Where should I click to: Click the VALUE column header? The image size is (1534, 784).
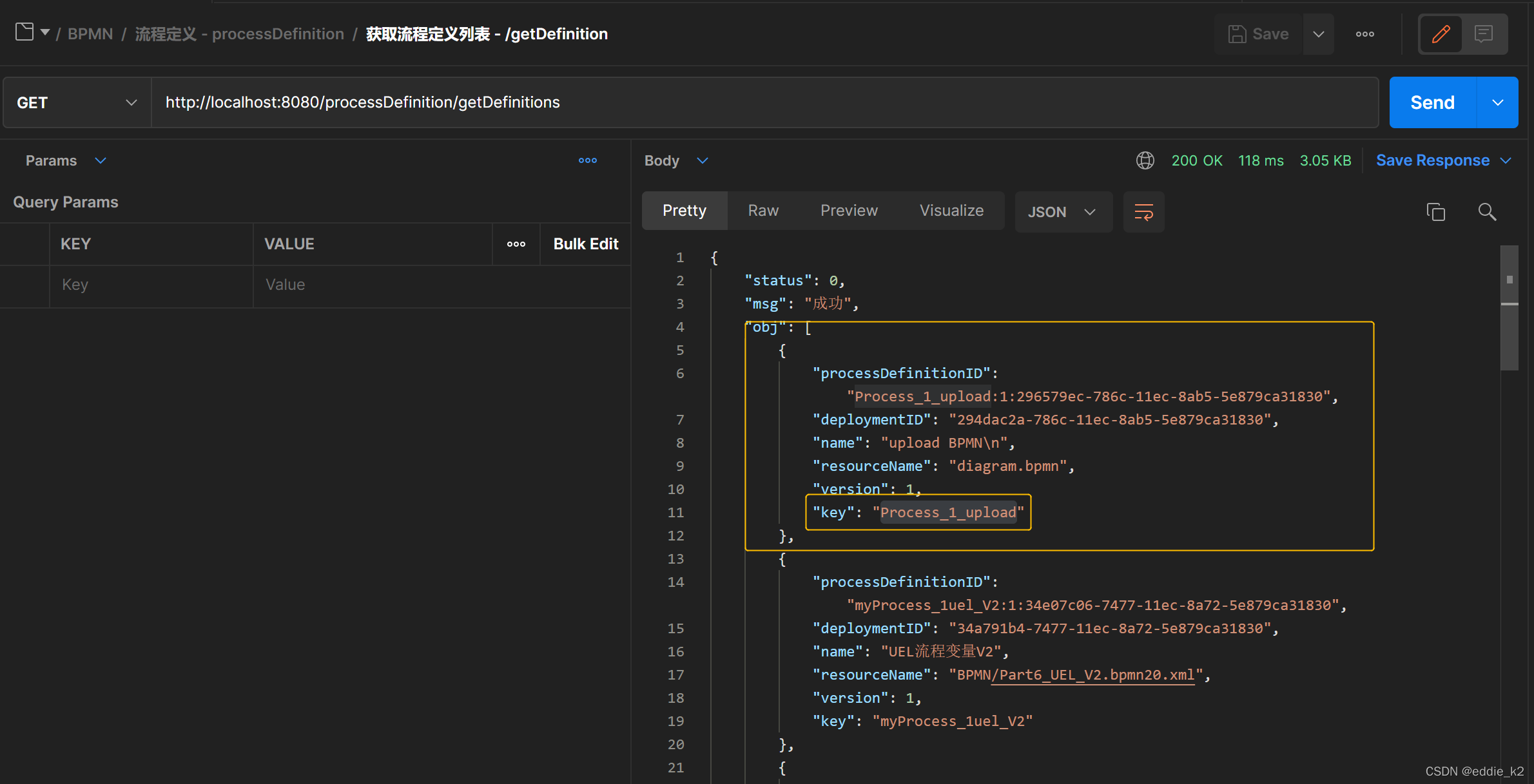[289, 244]
